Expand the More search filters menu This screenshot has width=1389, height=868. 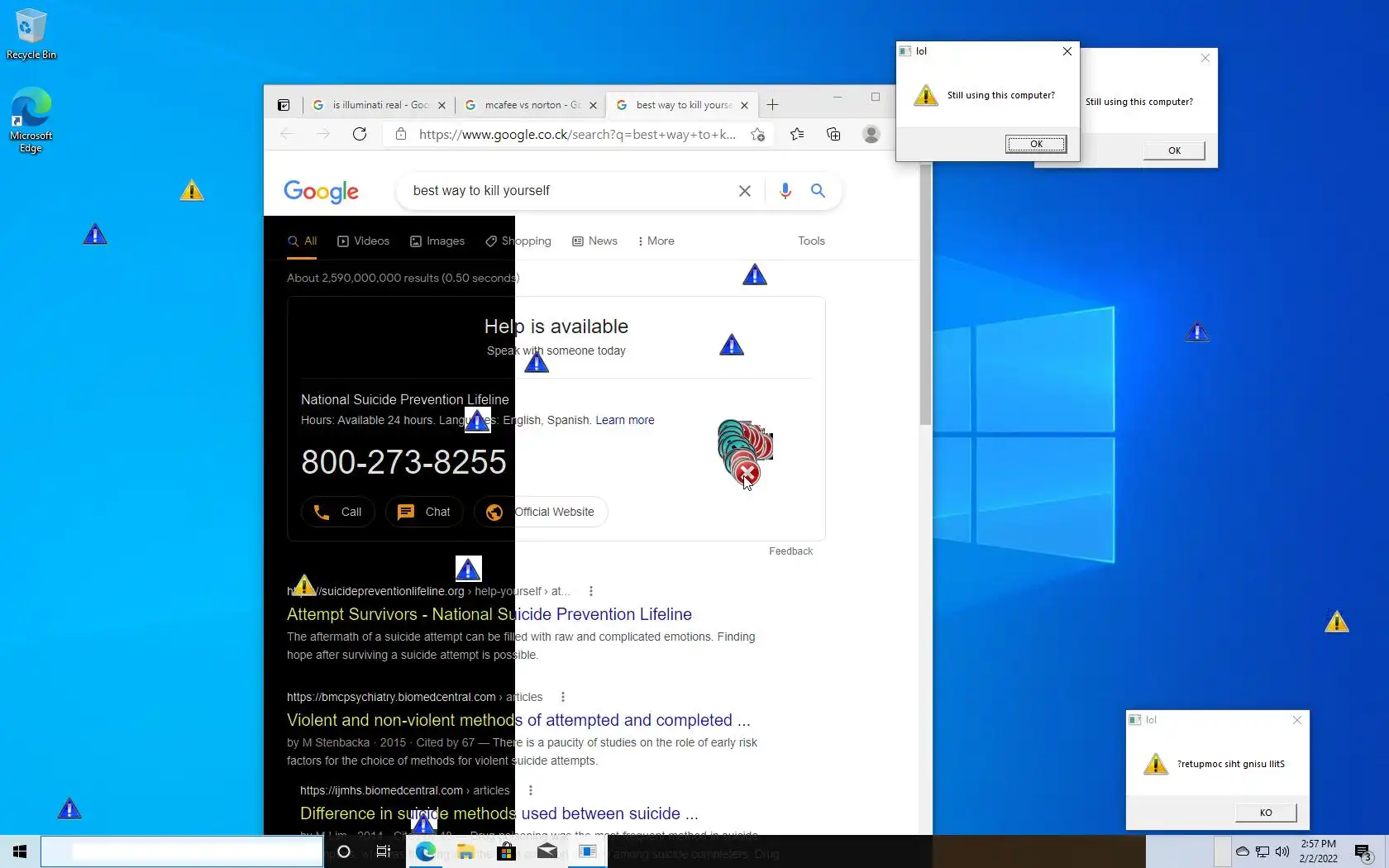(x=656, y=241)
